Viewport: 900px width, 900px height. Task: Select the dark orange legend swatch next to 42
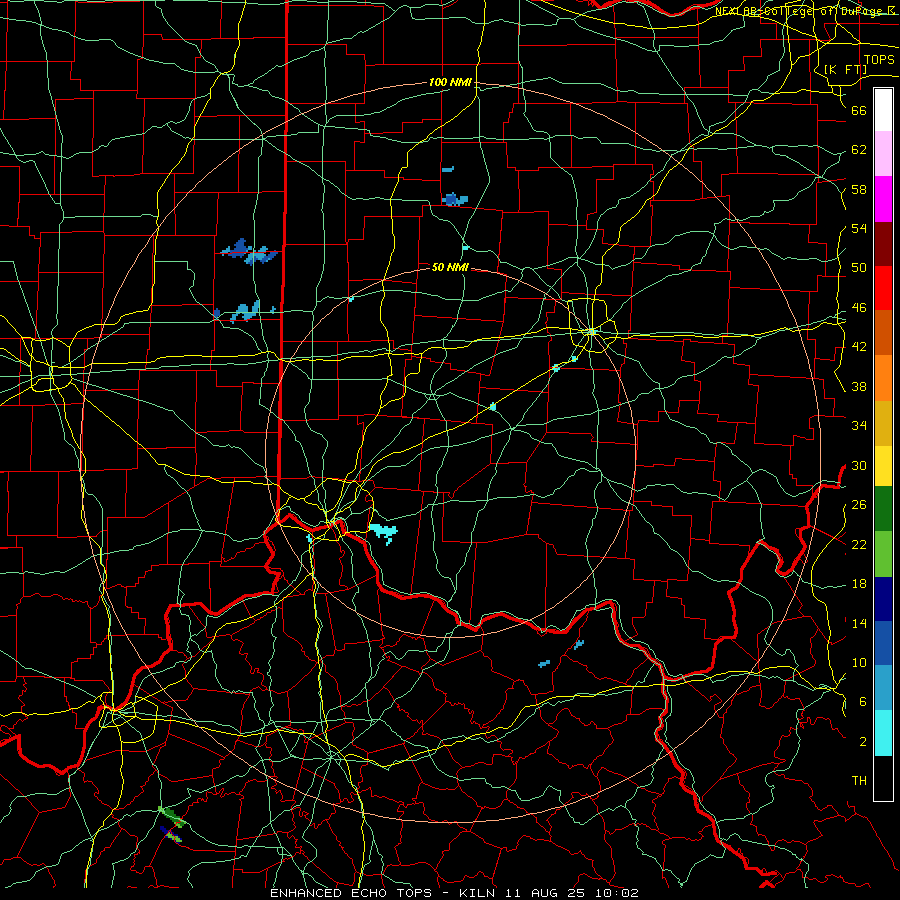point(883,333)
